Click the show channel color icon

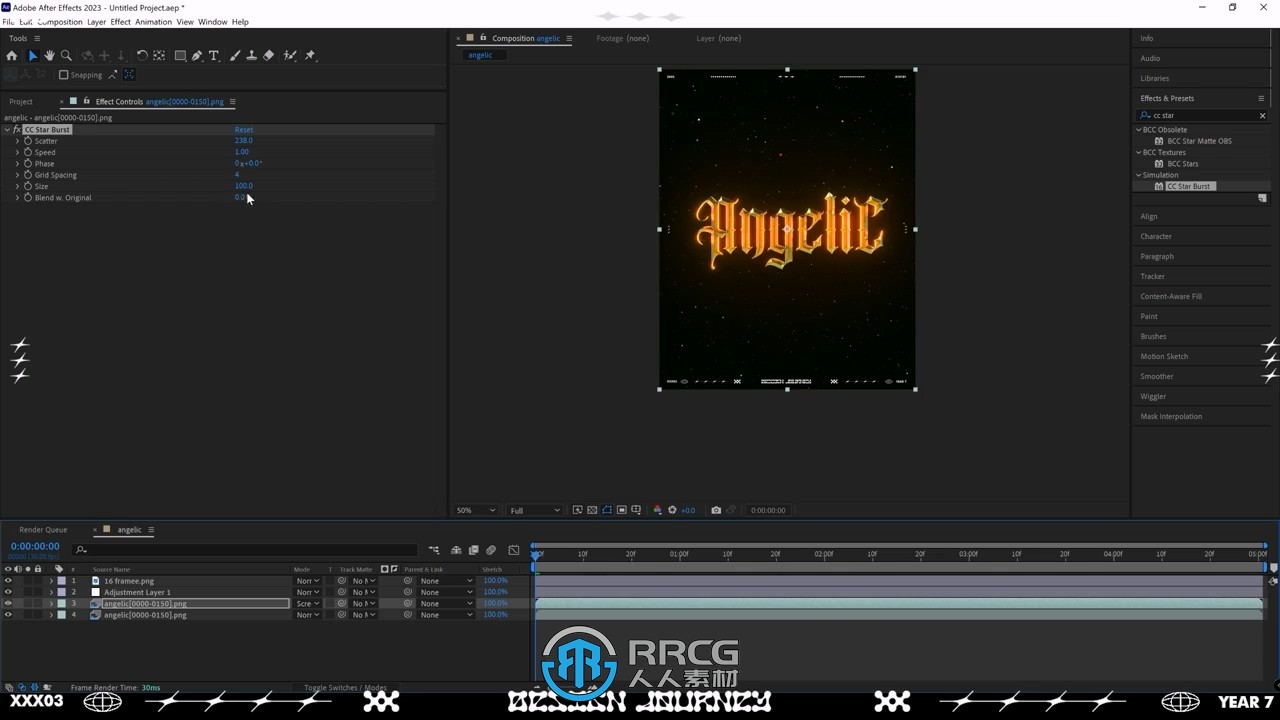point(657,510)
